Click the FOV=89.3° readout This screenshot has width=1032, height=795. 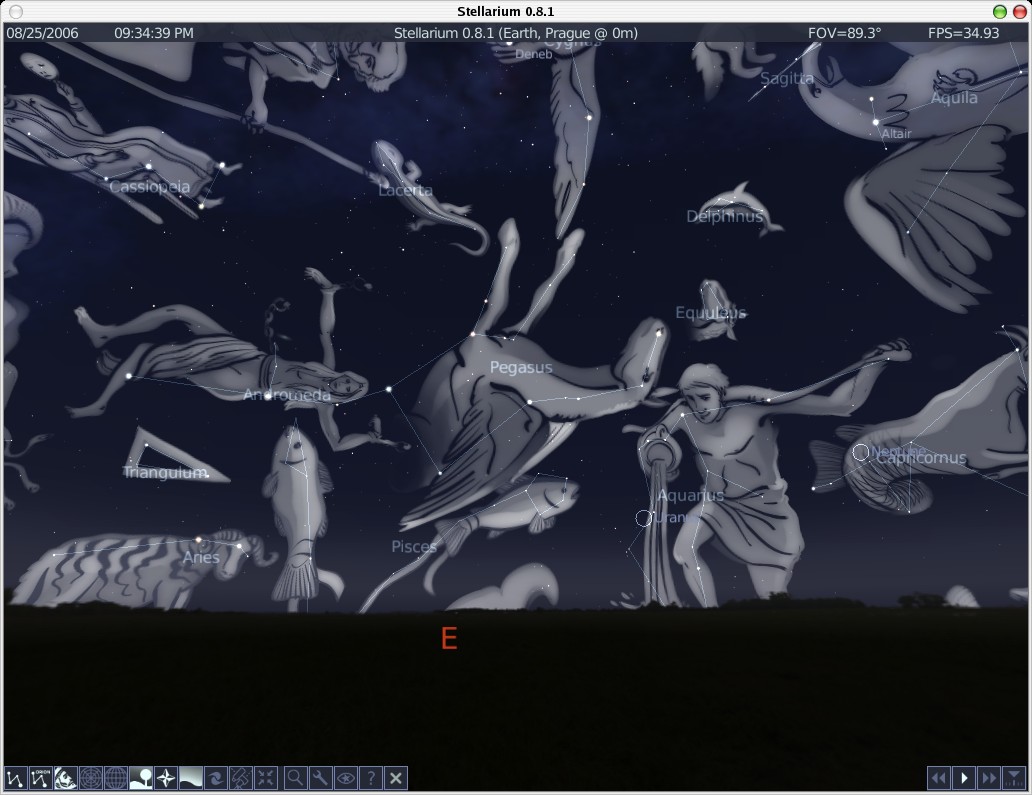pos(844,33)
